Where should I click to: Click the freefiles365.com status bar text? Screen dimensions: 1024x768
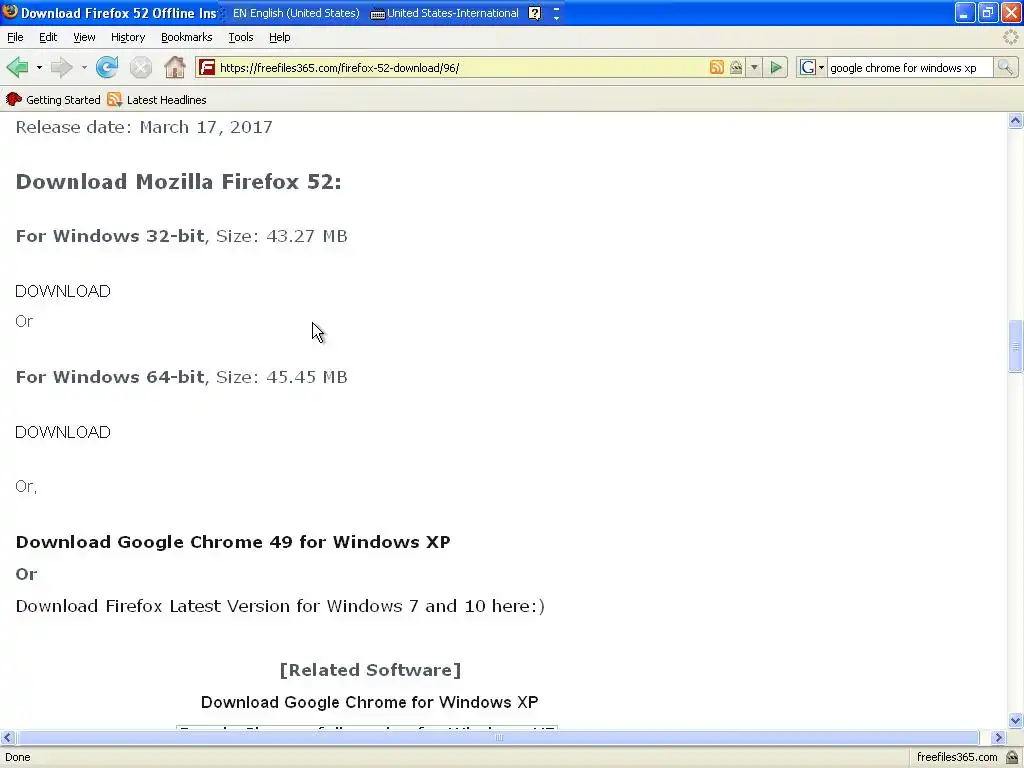[957, 757]
